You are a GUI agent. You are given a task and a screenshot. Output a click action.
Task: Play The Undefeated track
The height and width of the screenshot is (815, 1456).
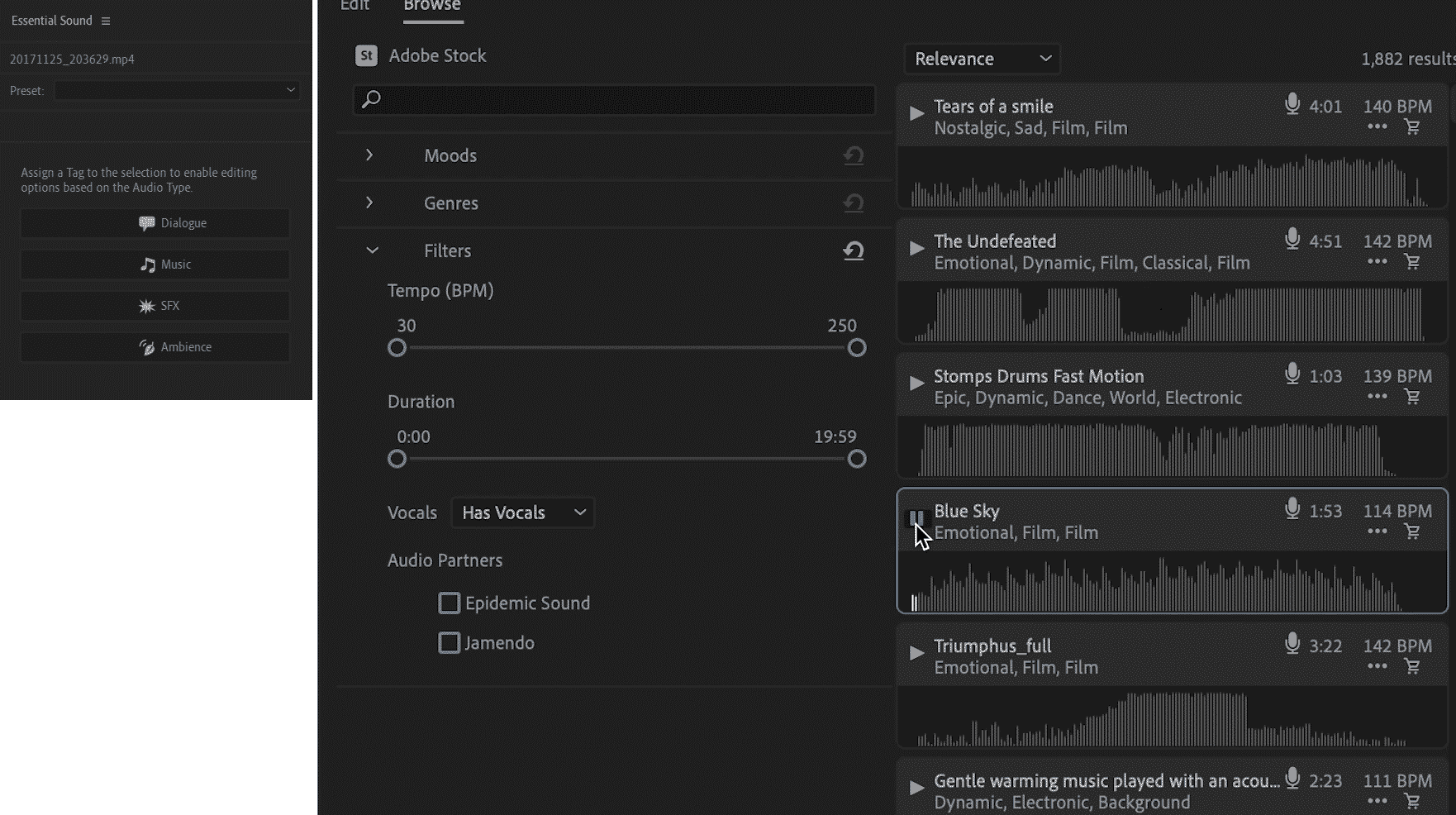click(916, 248)
